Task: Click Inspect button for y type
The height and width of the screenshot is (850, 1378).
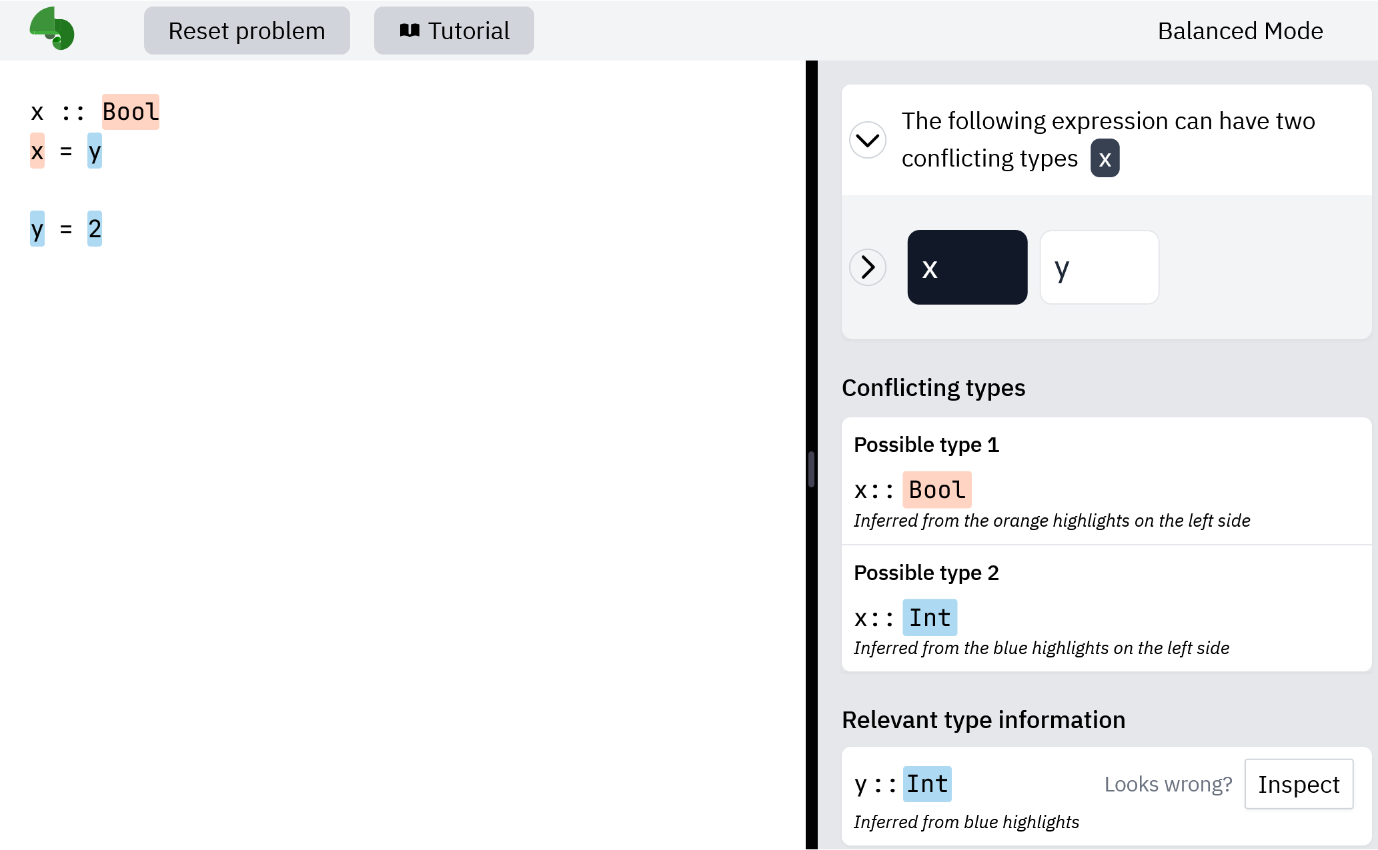Action: click(x=1299, y=784)
